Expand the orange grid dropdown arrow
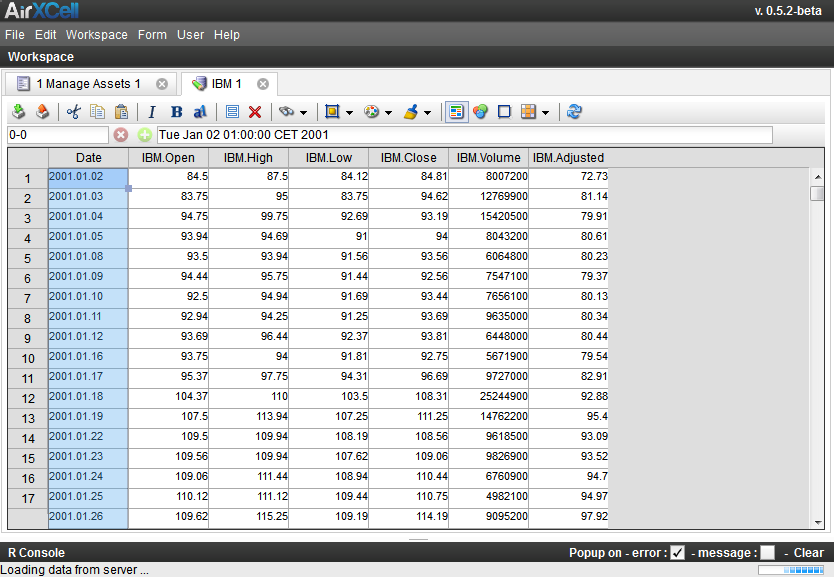834x577 pixels. pos(545,113)
